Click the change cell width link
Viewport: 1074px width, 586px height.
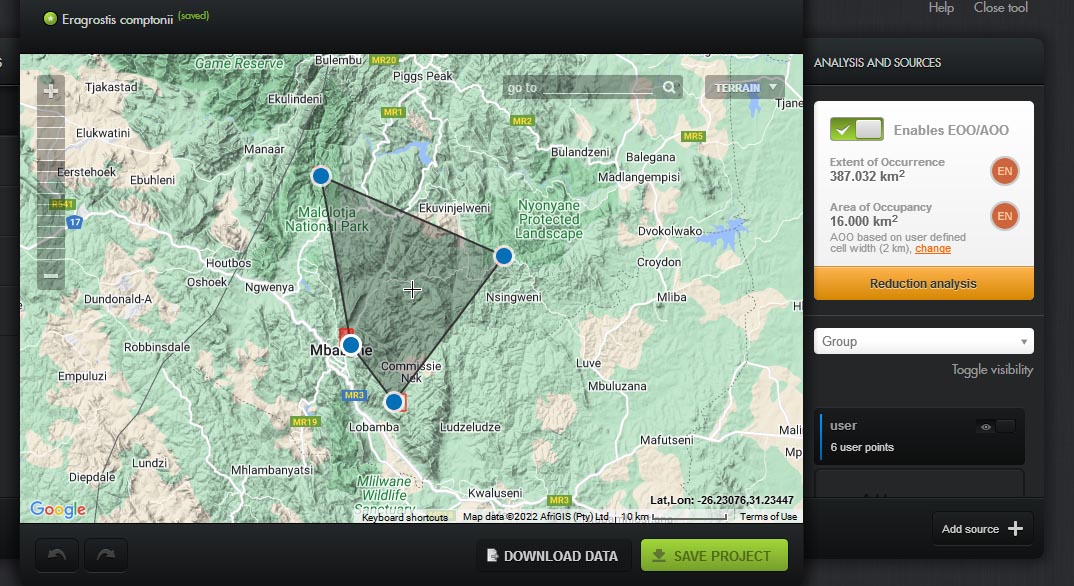932,248
